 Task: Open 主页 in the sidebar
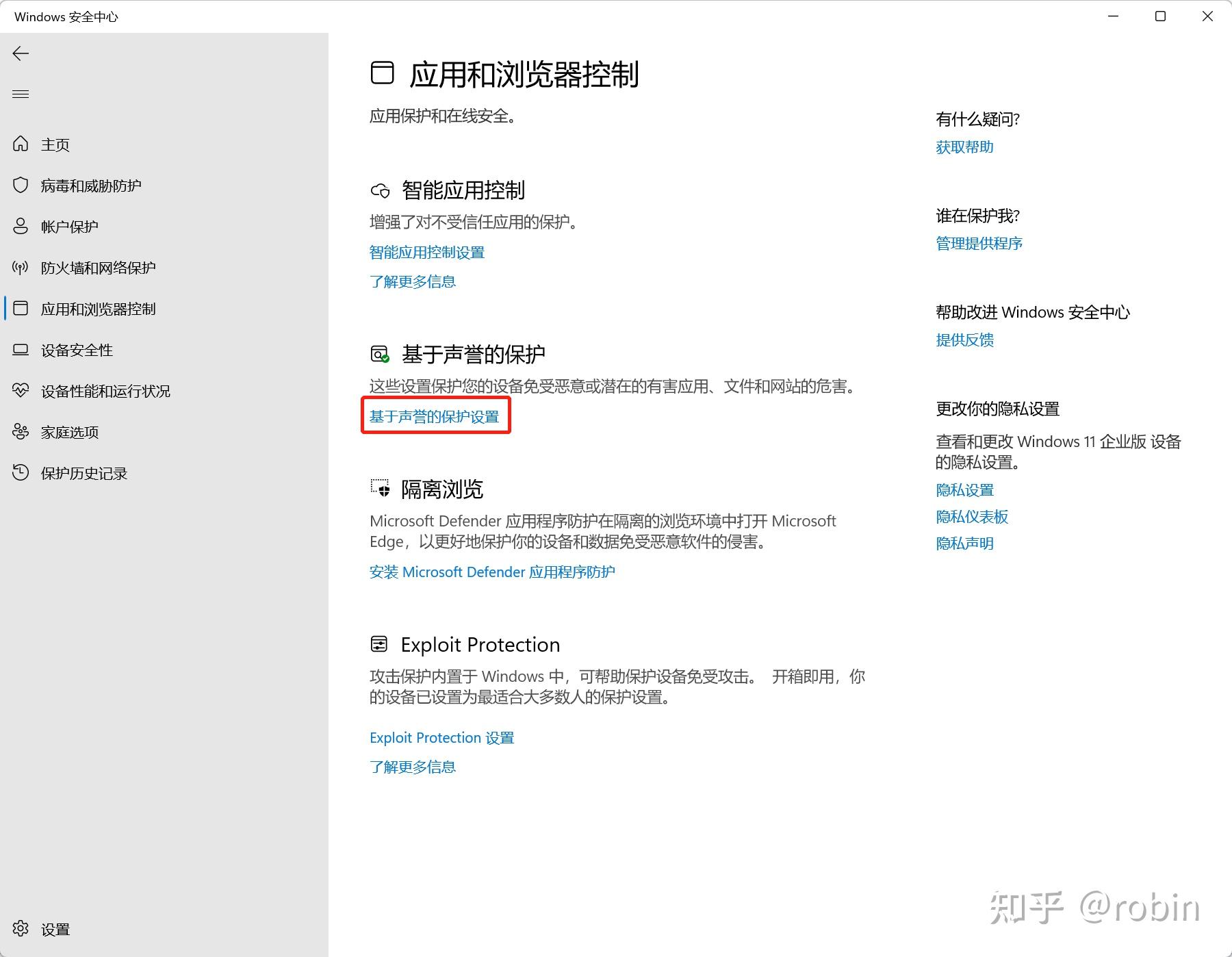[x=55, y=144]
